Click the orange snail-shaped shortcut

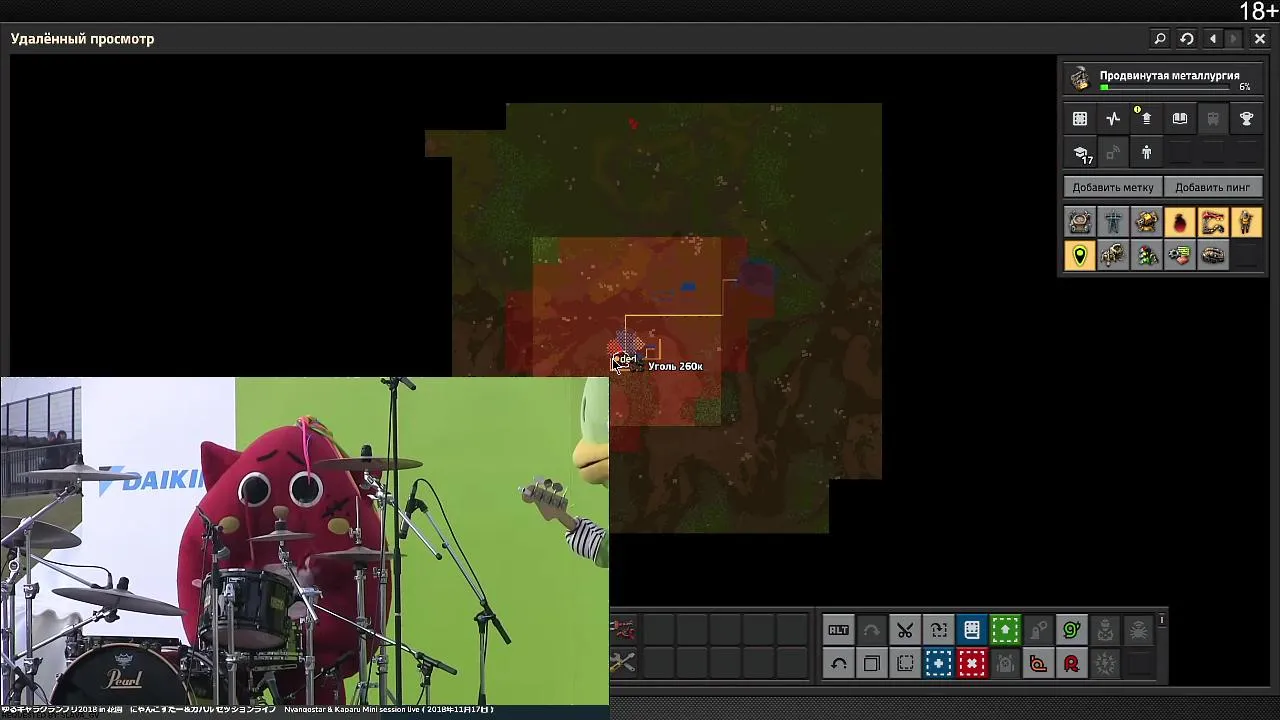(x=1038, y=663)
